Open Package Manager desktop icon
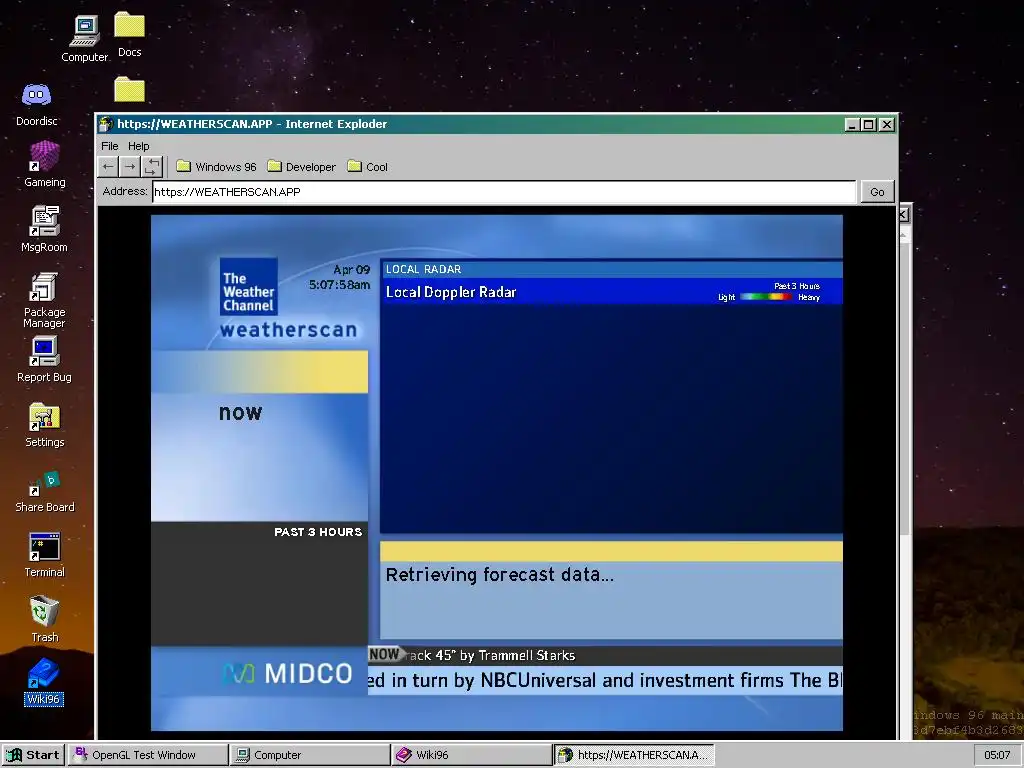This screenshot has width=1024, height=768. pos(44,299)
